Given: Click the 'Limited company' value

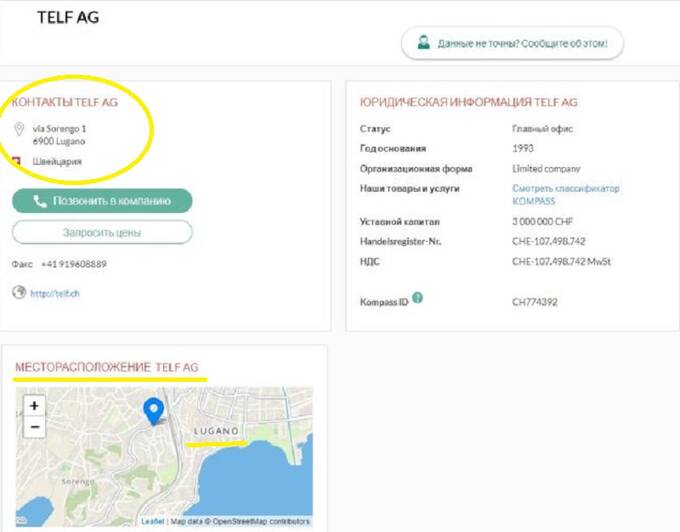Looking at the screenshot, I should pyautogui.click(x=546, y=169).
